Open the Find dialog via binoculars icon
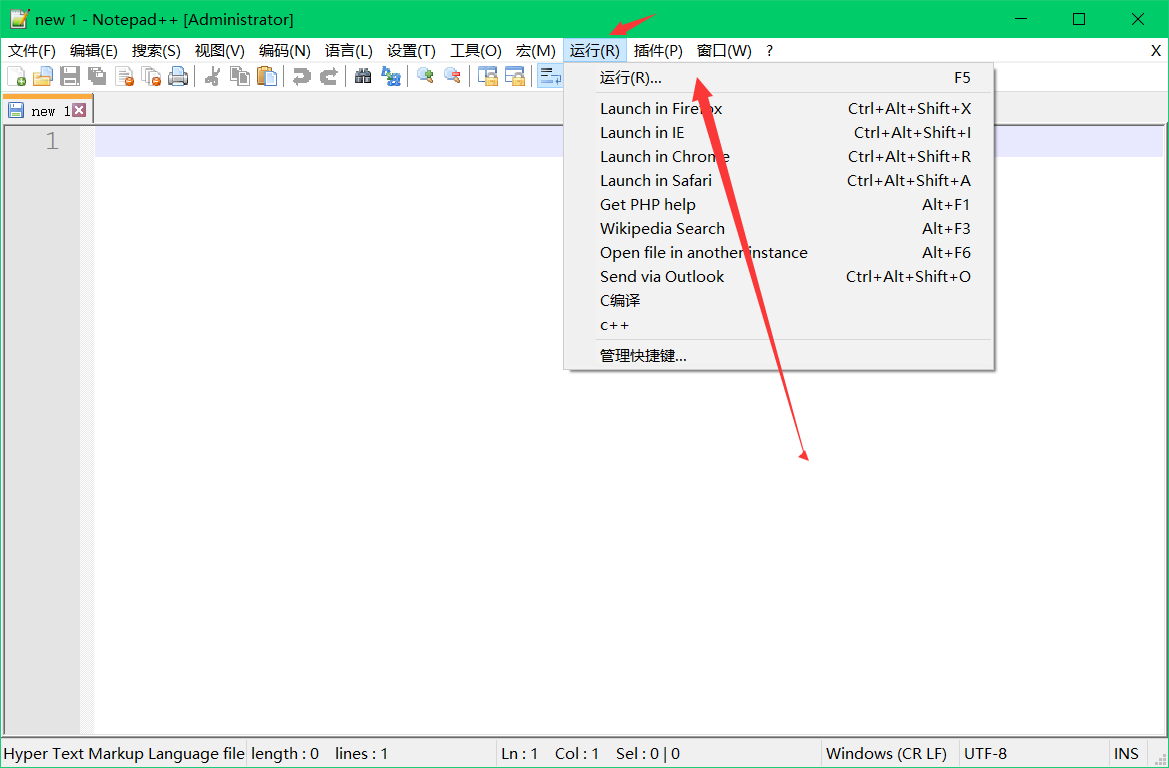The width and height of the screenshot is (1169, 768). [364, 76]
